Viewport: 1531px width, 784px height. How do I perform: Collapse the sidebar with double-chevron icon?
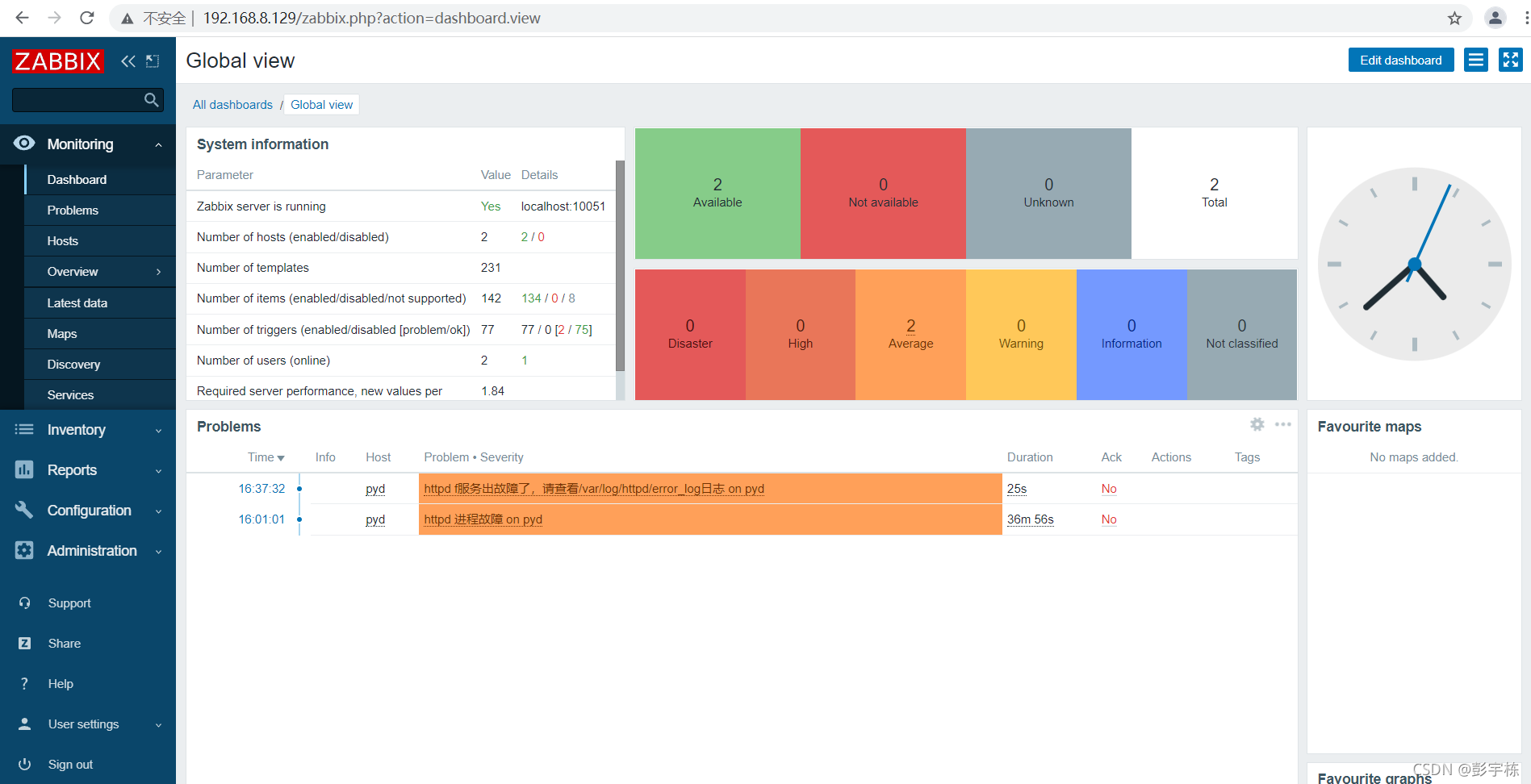[128, 61]
